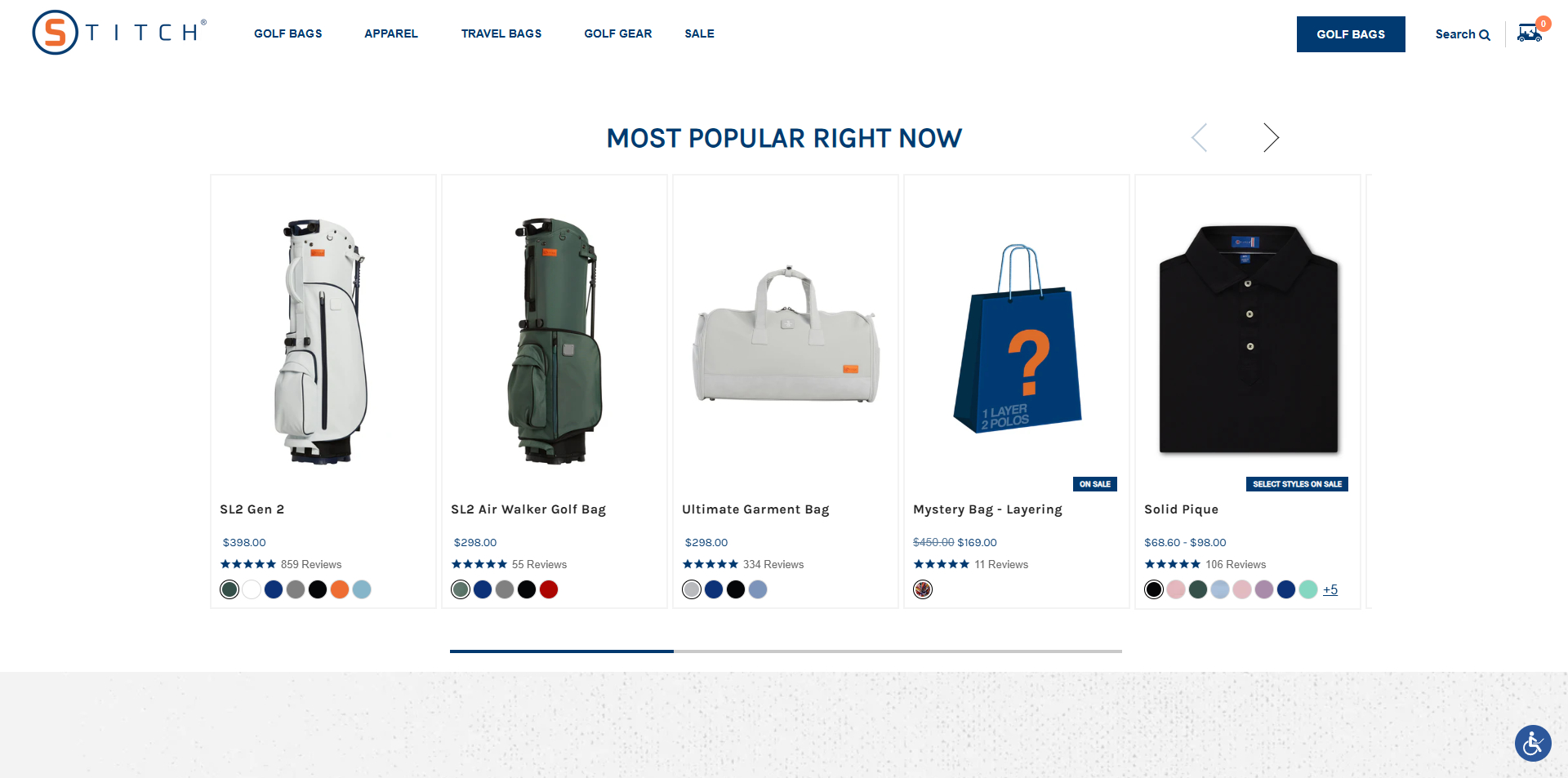Click Mystery Bag pattern swatch icon
Image resolution: width=1568 pixels, height=778 pixels.
[923, 589]
